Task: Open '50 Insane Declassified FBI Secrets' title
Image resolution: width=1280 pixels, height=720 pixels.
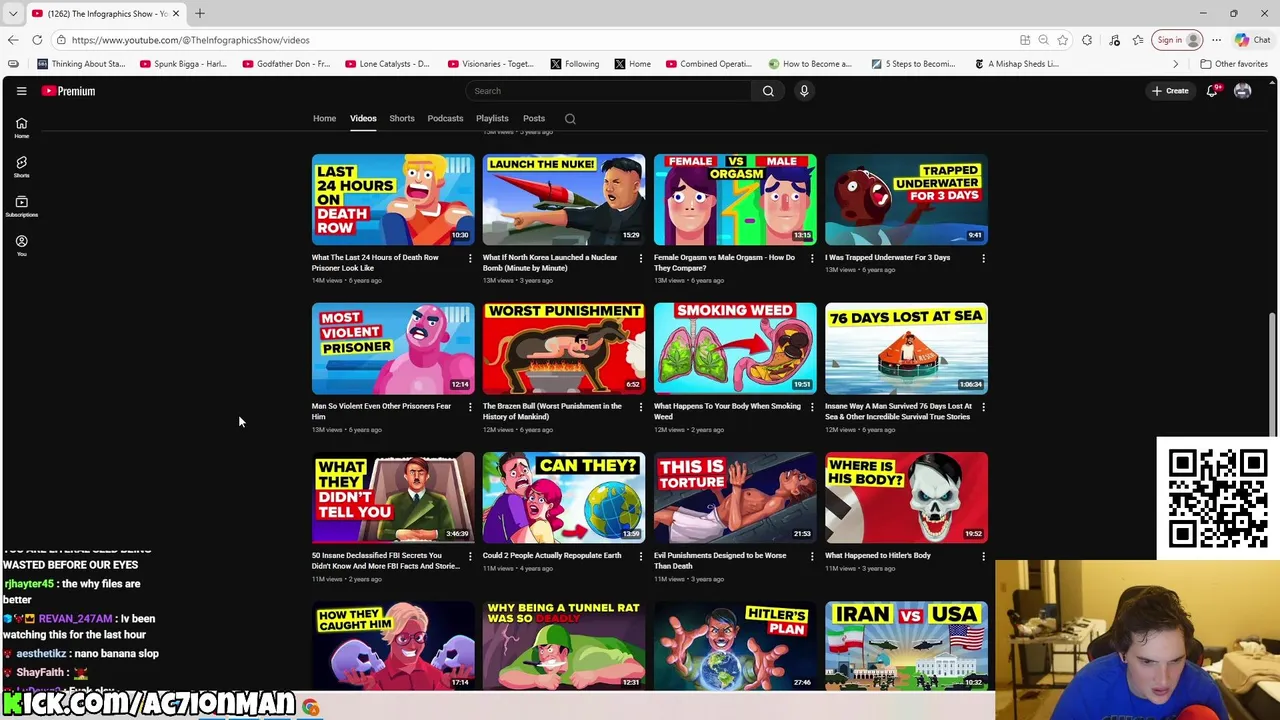Action: (x=386, y=561)
